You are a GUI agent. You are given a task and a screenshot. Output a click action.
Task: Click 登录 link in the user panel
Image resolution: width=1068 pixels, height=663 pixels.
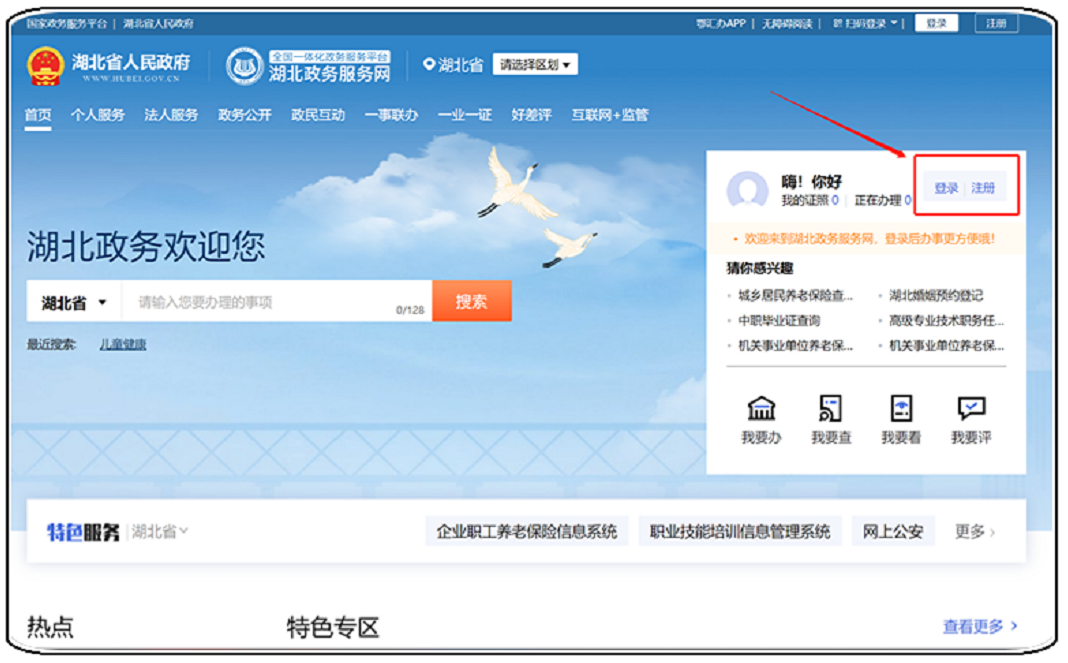pos(946,188)
